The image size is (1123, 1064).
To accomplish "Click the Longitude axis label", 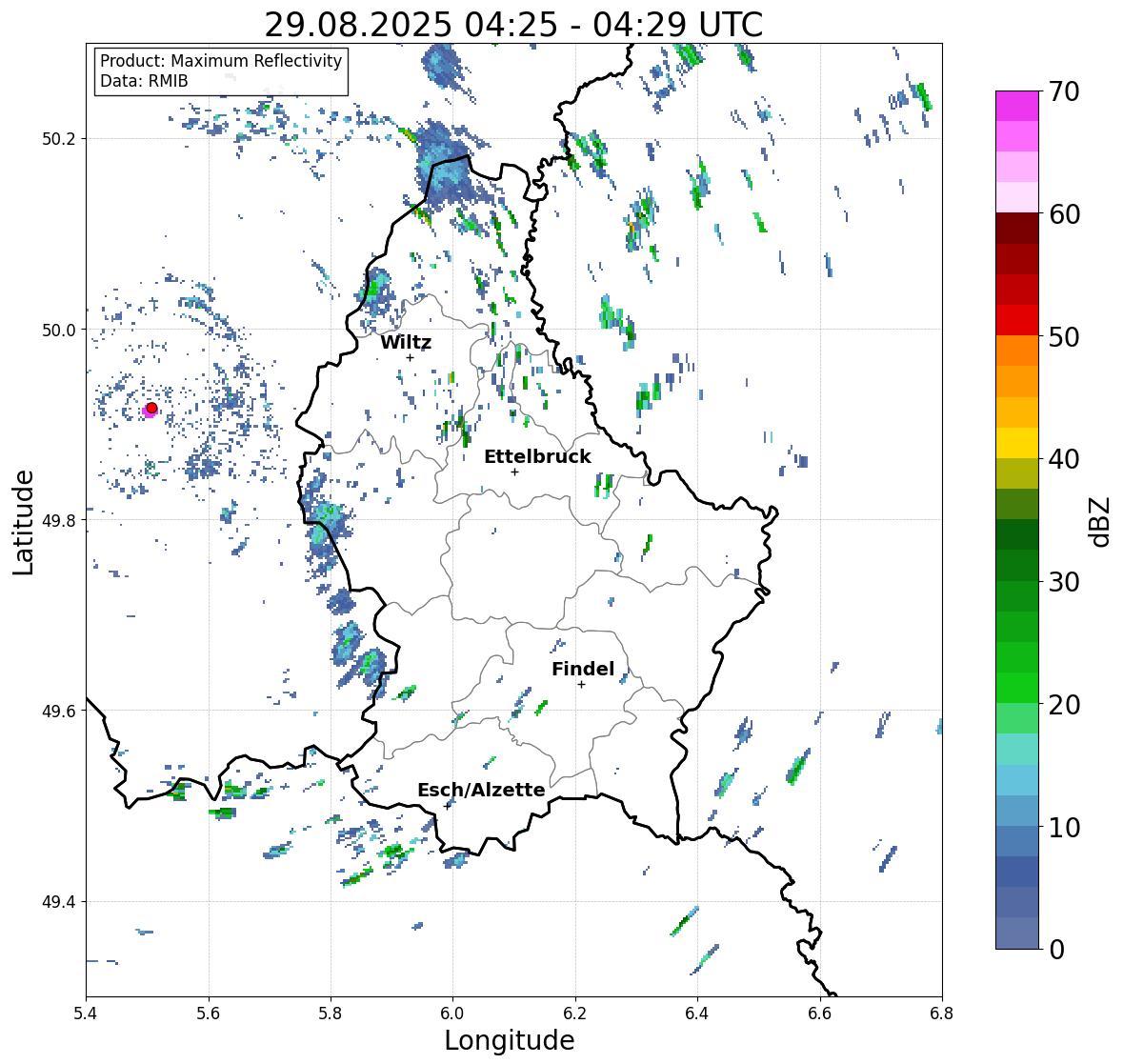I will pos(510,1040).
